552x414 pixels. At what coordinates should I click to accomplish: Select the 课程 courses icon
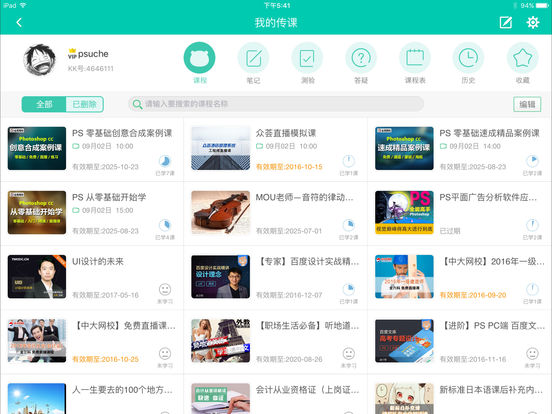(x=200, y=58)
